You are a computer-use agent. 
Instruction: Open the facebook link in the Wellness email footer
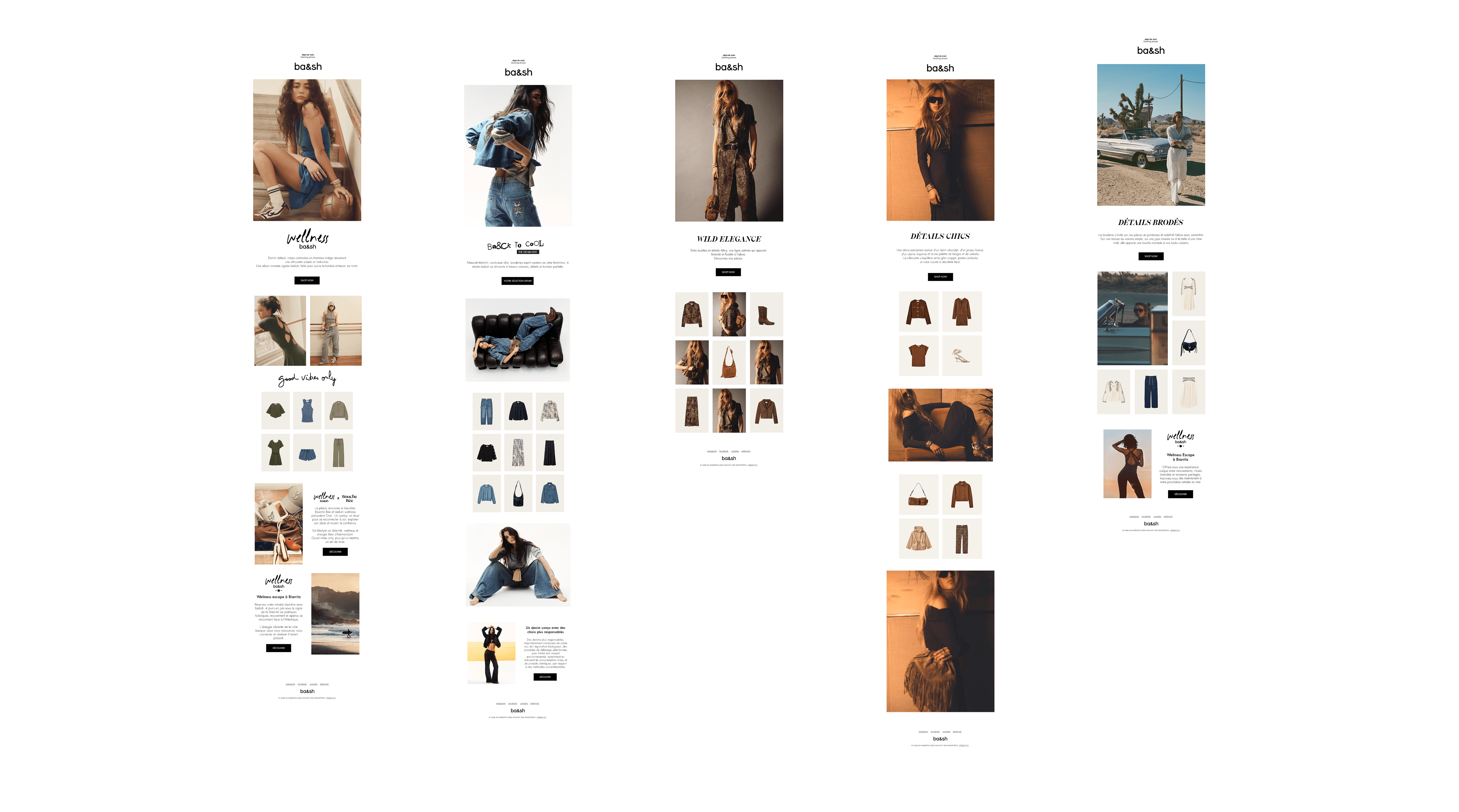[x=302, y=684]
